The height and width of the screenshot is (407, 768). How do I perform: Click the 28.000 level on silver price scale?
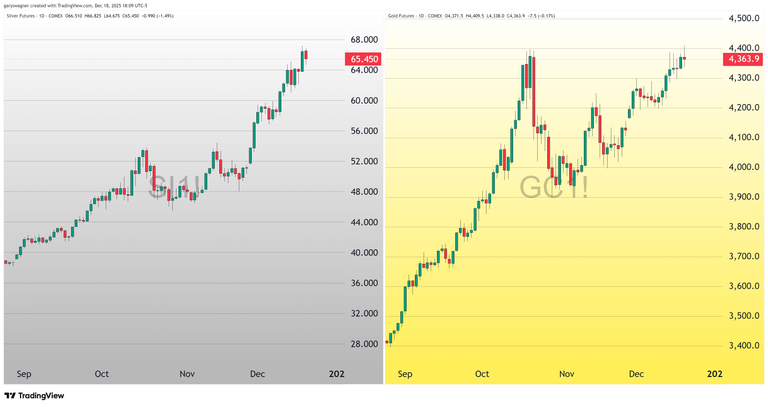[x=364, y=344]
